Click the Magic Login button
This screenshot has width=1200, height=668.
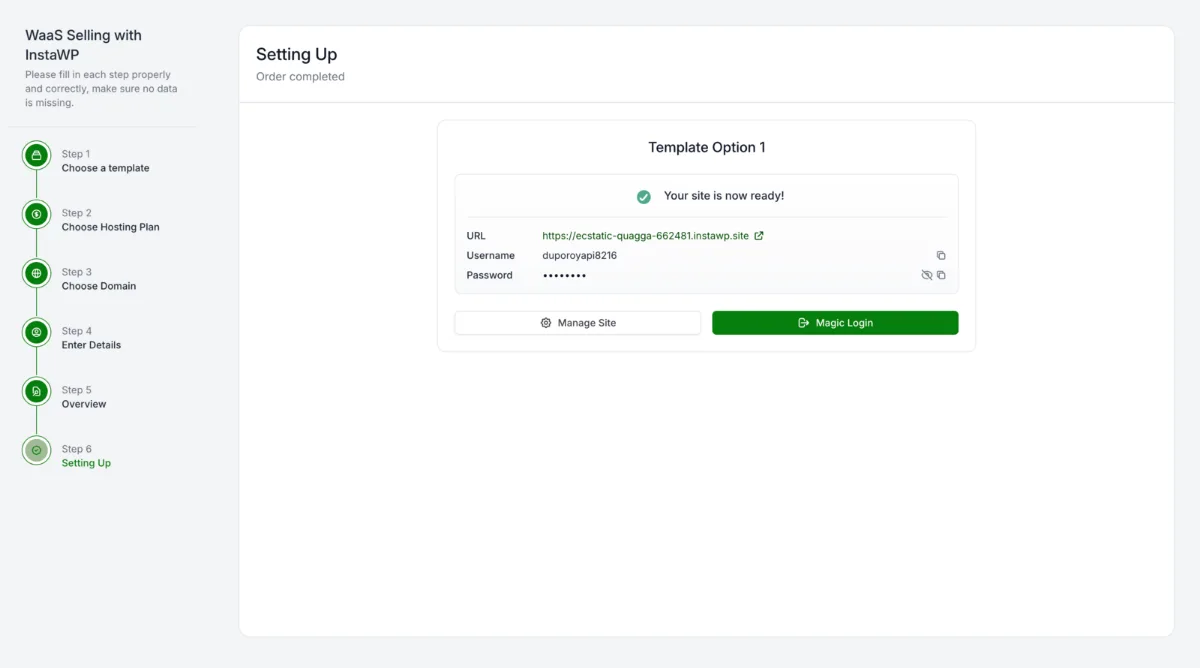tap(835, 323)
